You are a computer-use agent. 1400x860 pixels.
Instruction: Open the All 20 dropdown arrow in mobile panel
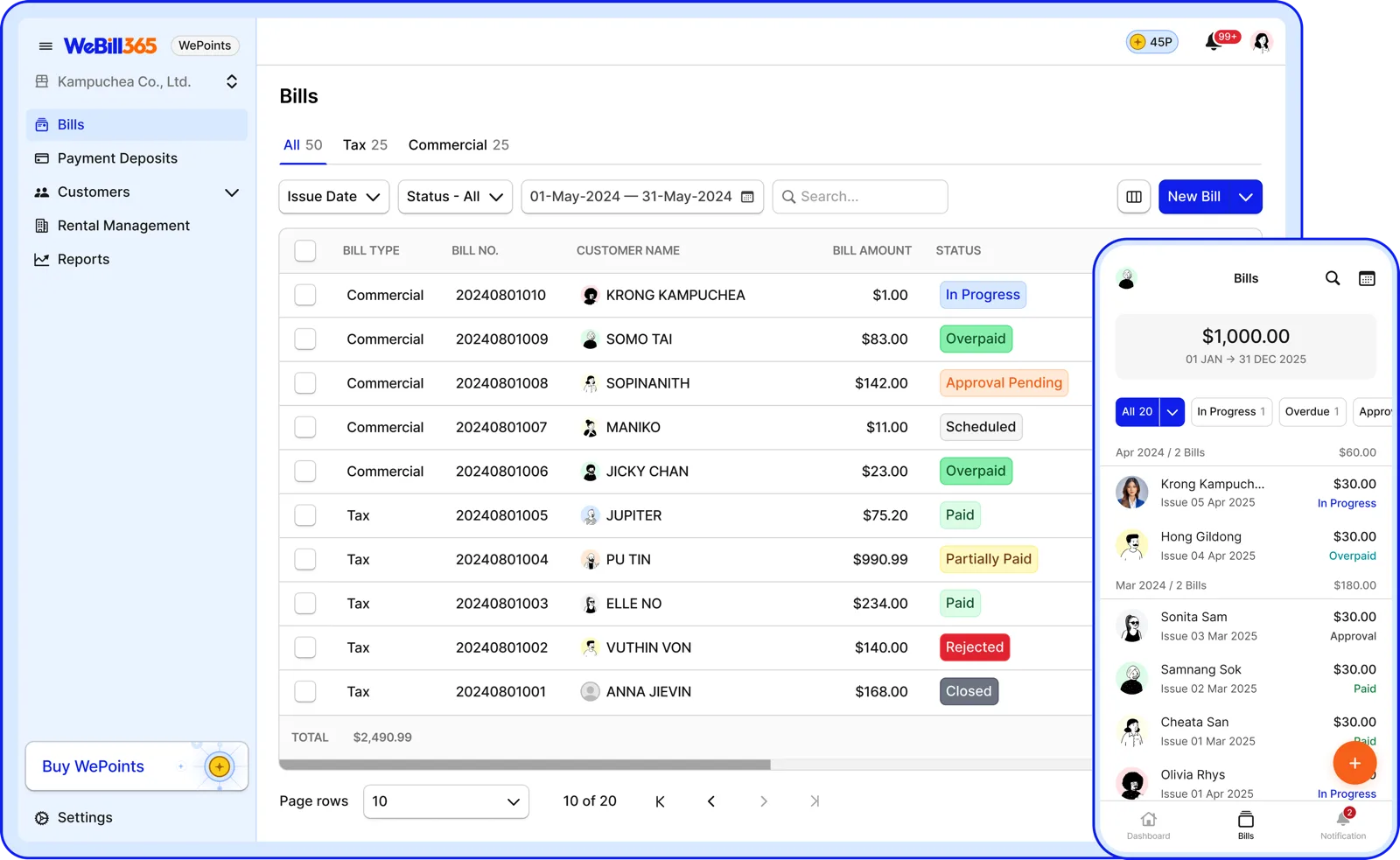1172,412
